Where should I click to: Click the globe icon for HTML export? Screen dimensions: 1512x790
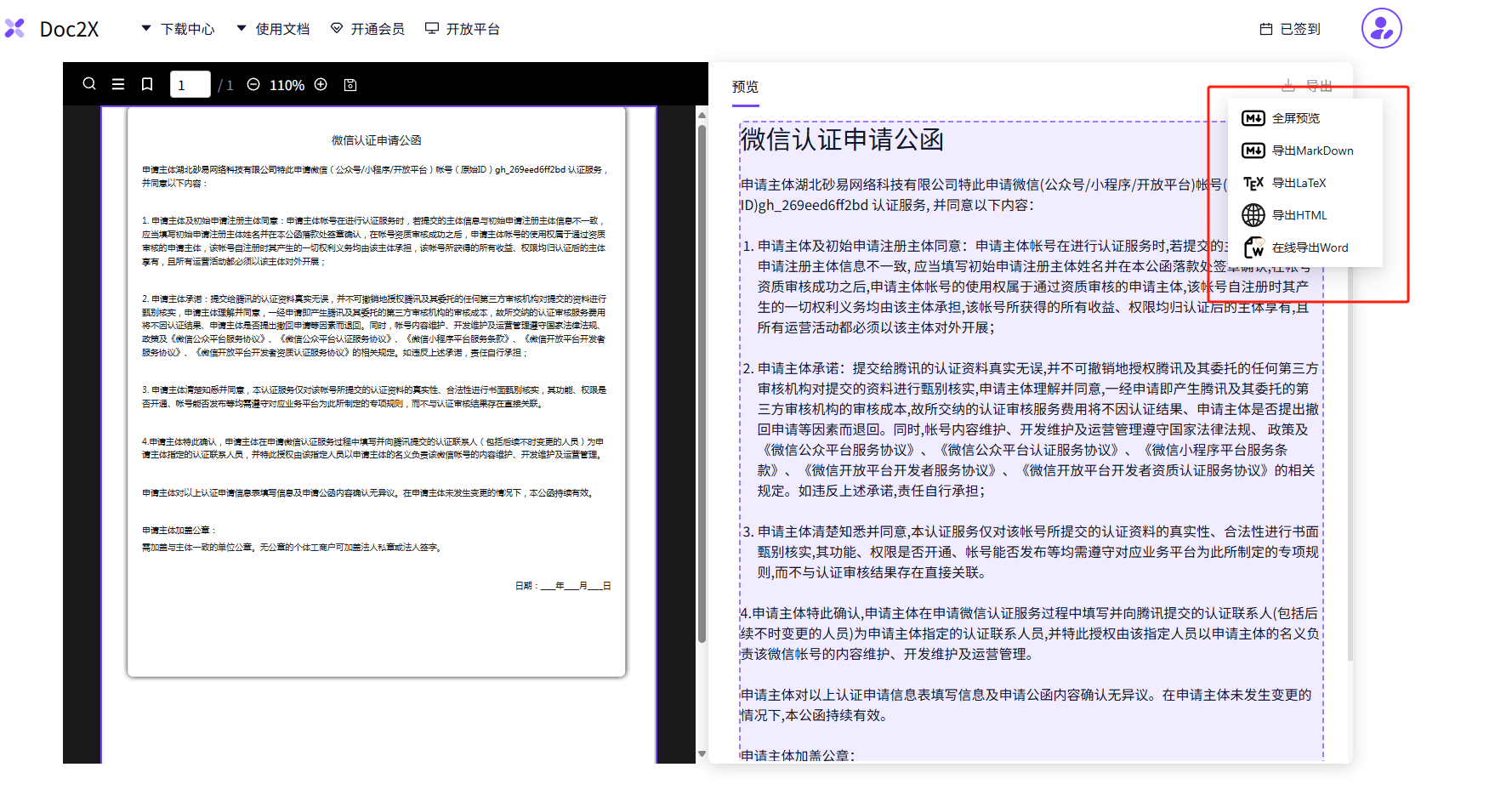(1253, 215)
